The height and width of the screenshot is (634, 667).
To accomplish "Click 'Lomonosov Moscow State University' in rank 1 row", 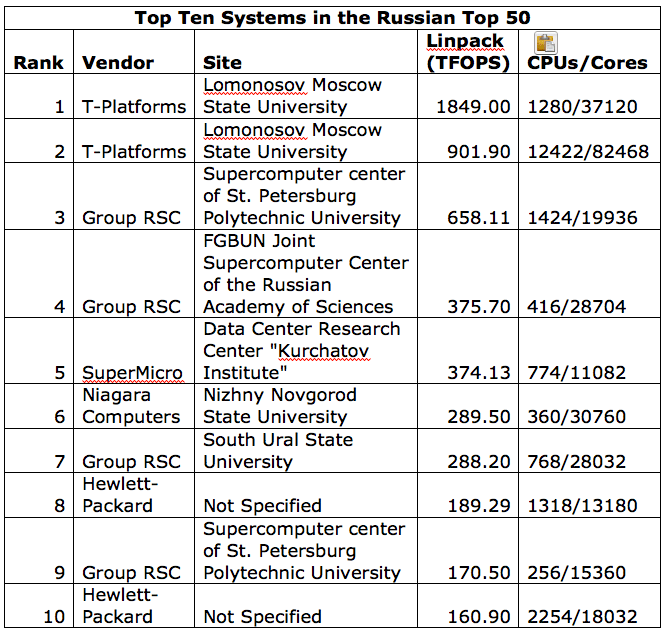I will click(x=292, y=96).
